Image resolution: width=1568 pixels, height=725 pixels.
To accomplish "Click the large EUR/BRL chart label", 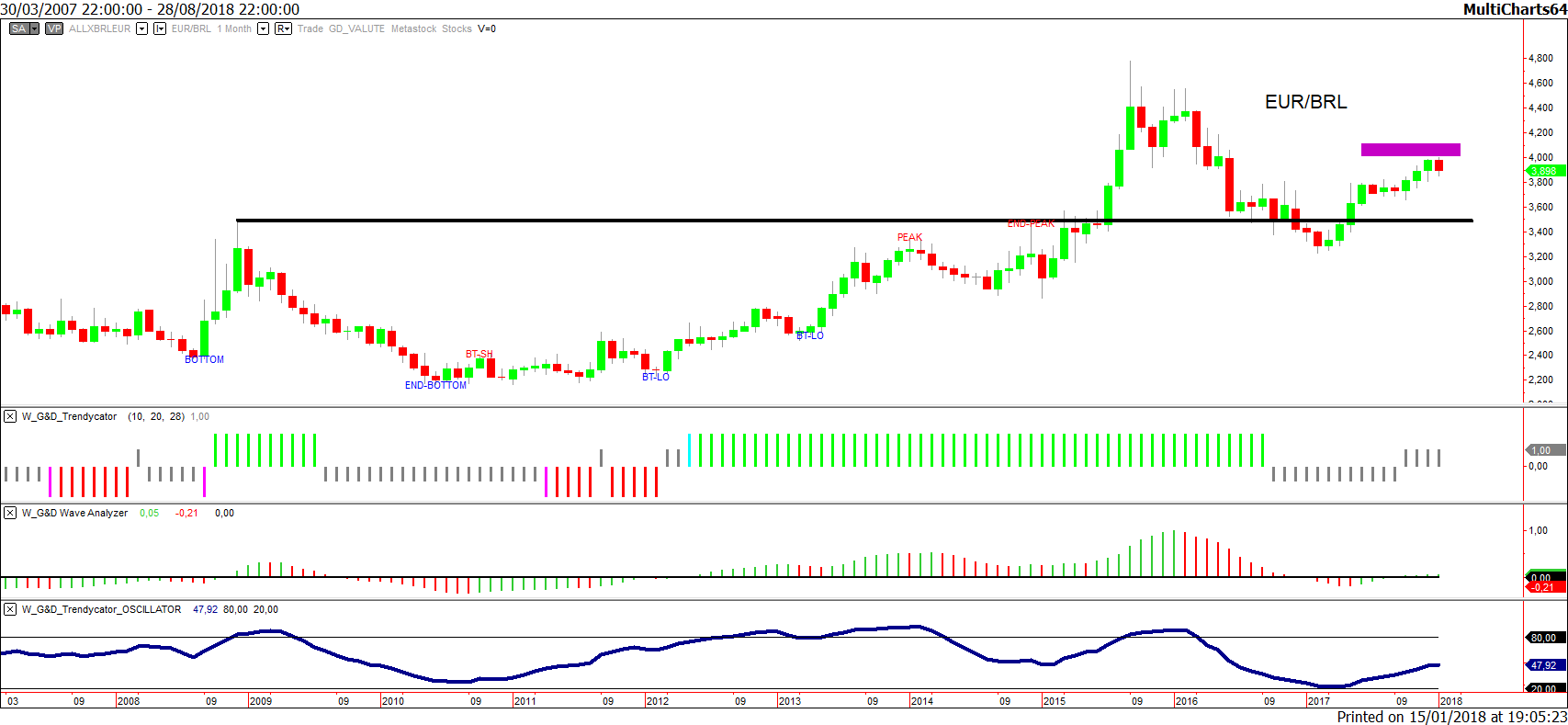I will pos(1305,102).
